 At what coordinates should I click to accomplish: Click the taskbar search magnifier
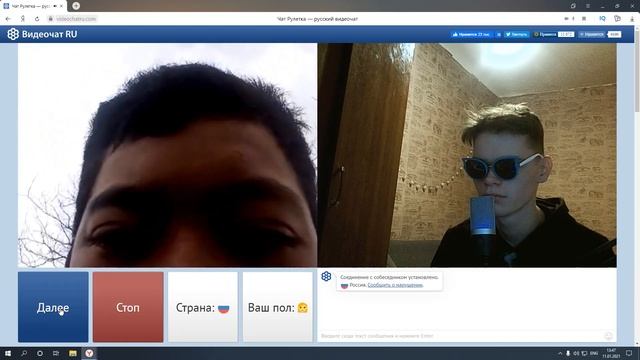(24, 353)
